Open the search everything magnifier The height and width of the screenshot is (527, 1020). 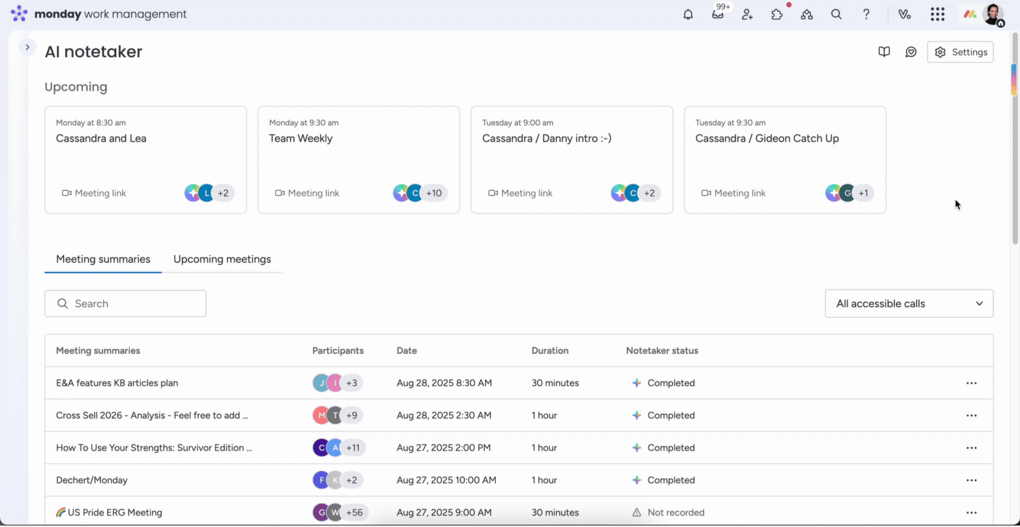(836, 15)
